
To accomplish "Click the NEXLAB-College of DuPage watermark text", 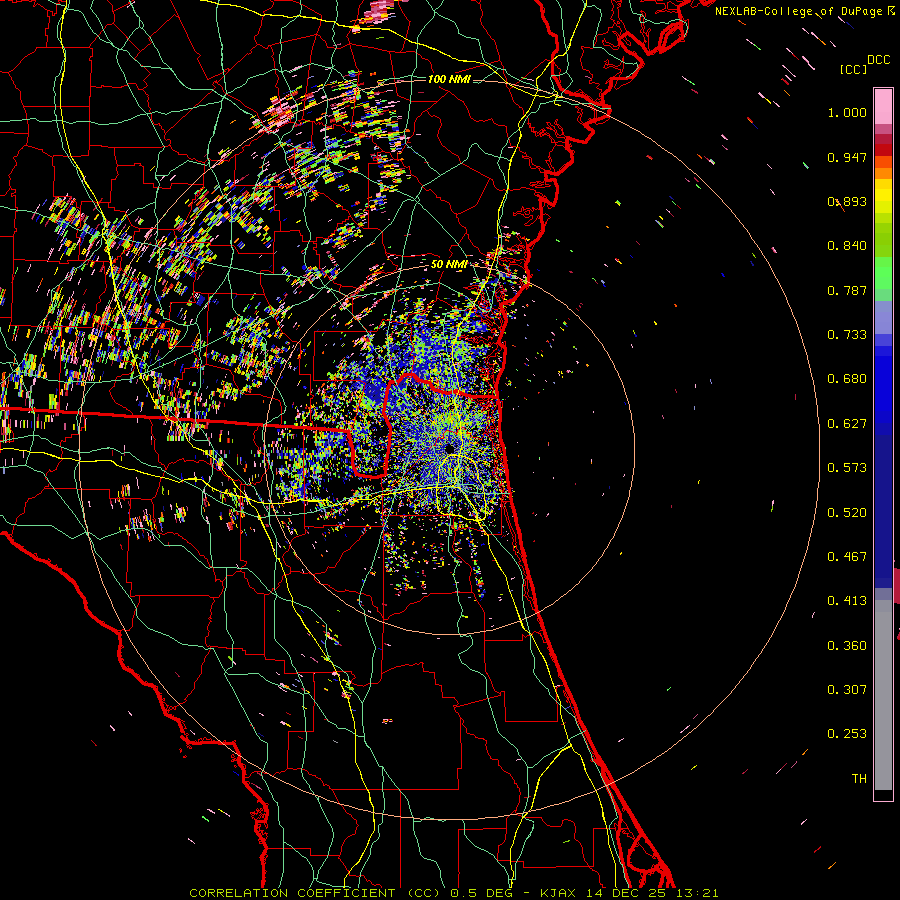I will 800,11.
